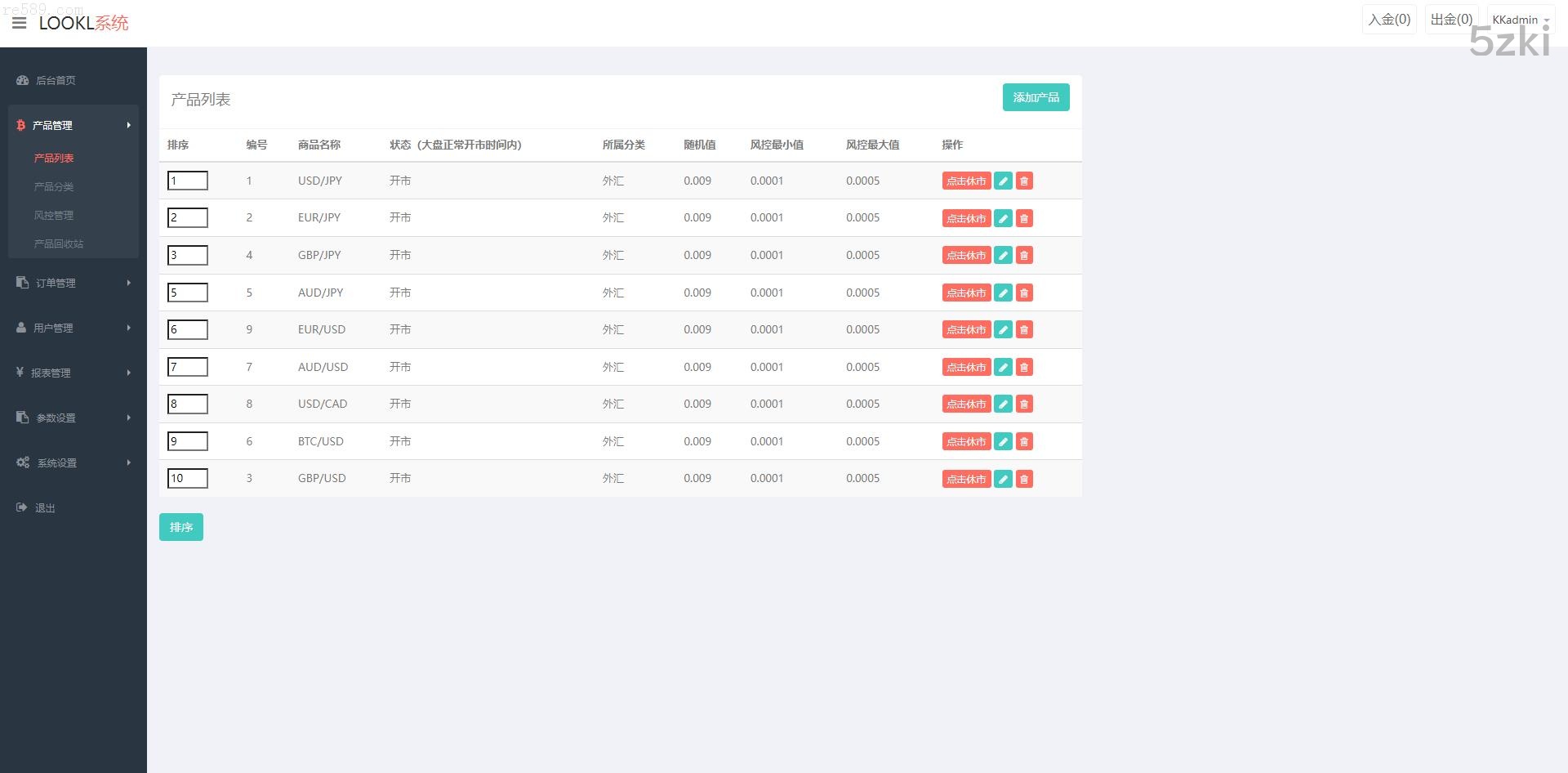1568x773 pixels.
Task: Open the KKadmin user dropdown
Action: click(1520, 20)
